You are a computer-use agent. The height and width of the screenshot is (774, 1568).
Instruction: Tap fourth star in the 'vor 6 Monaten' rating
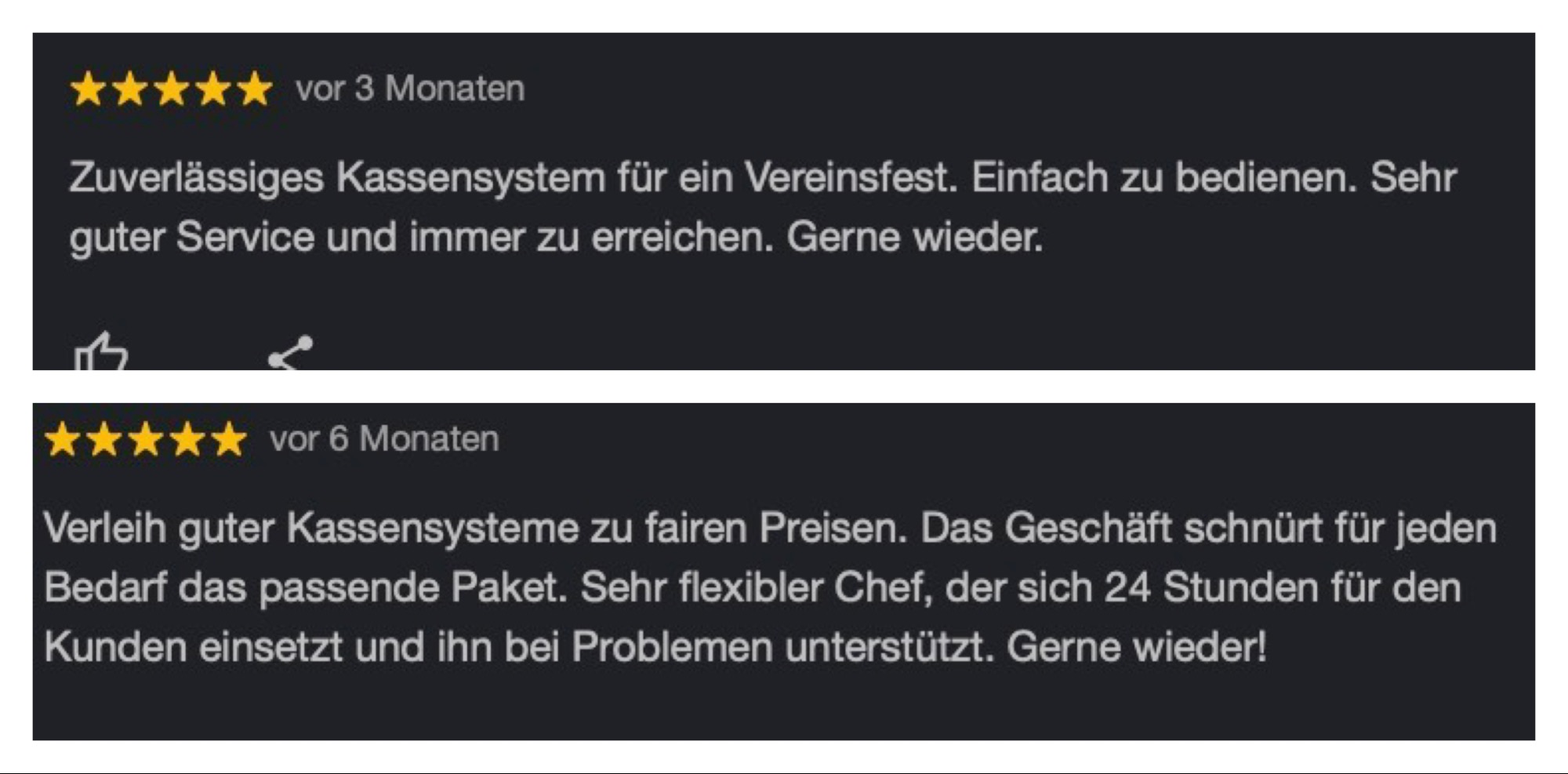point(187,440)
